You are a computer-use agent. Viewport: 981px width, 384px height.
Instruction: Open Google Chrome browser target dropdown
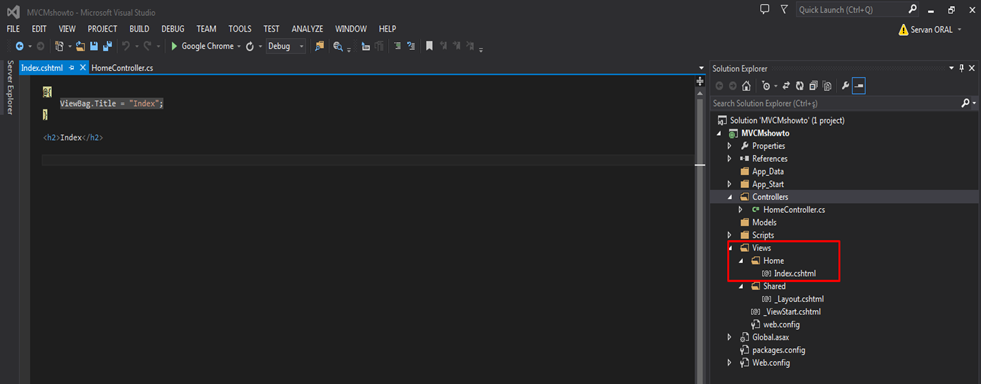239,46
